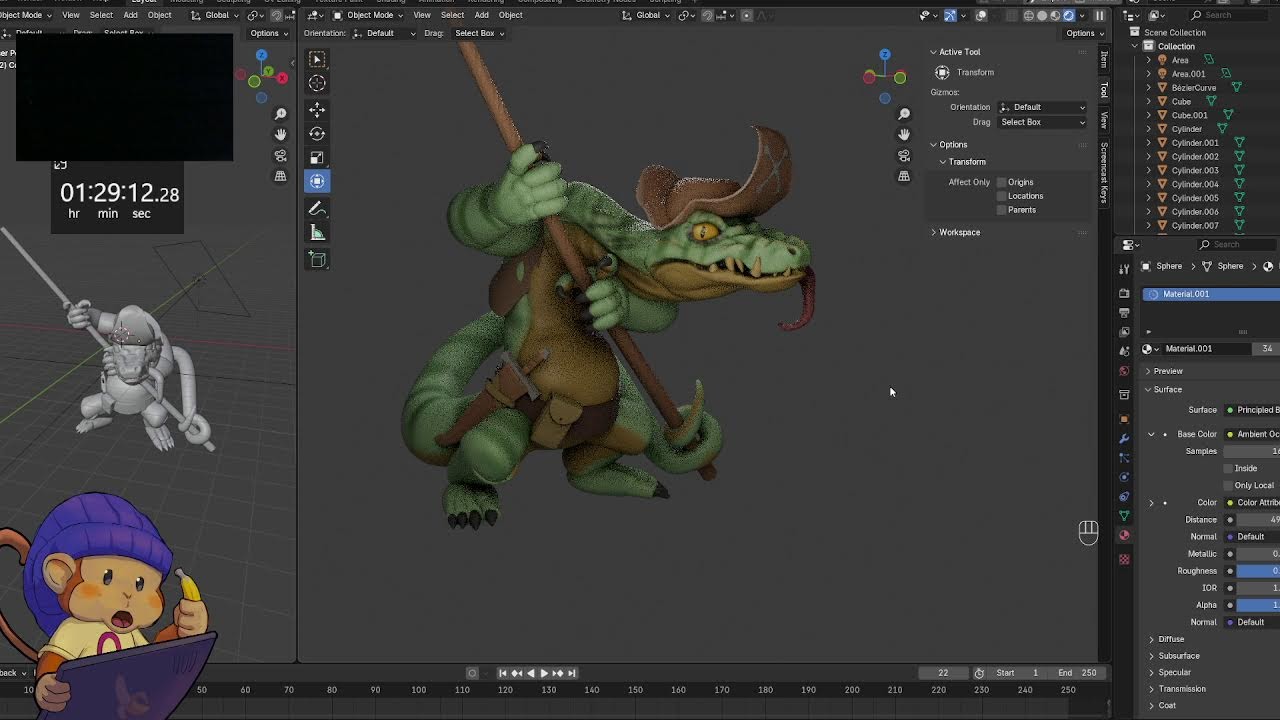The width and height of the screenshot is (1280, 720).
Task: Open the Object menu in viewport header
Action: coord(510,15)
